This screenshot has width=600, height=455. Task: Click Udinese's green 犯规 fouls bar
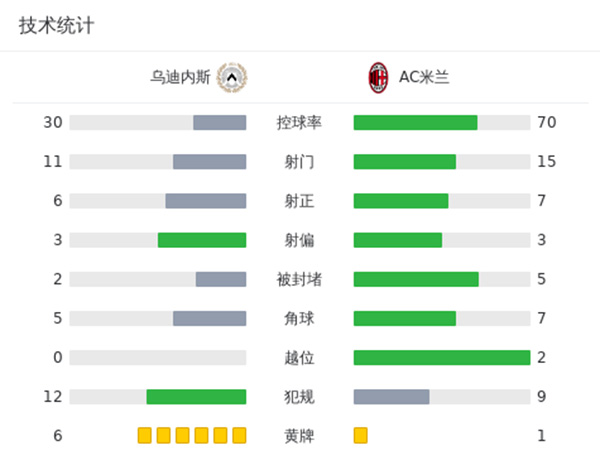[196, 396]
